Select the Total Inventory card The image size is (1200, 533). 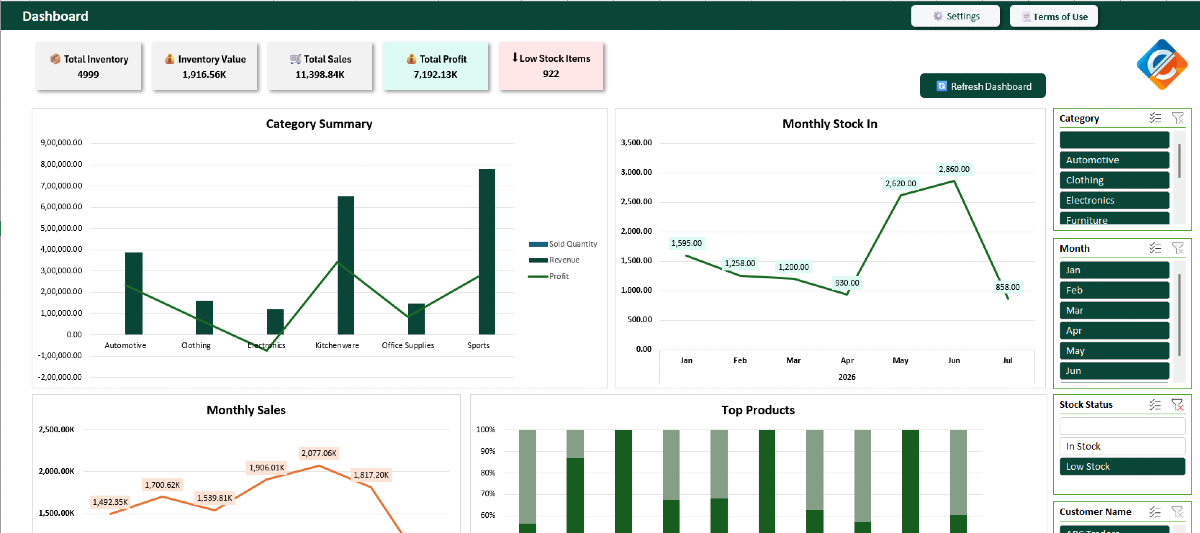[89, 66]
